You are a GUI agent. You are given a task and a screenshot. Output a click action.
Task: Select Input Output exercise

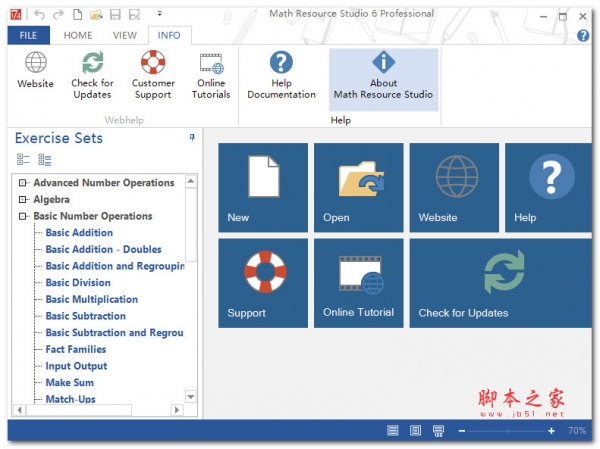click(x=76, y=366)
